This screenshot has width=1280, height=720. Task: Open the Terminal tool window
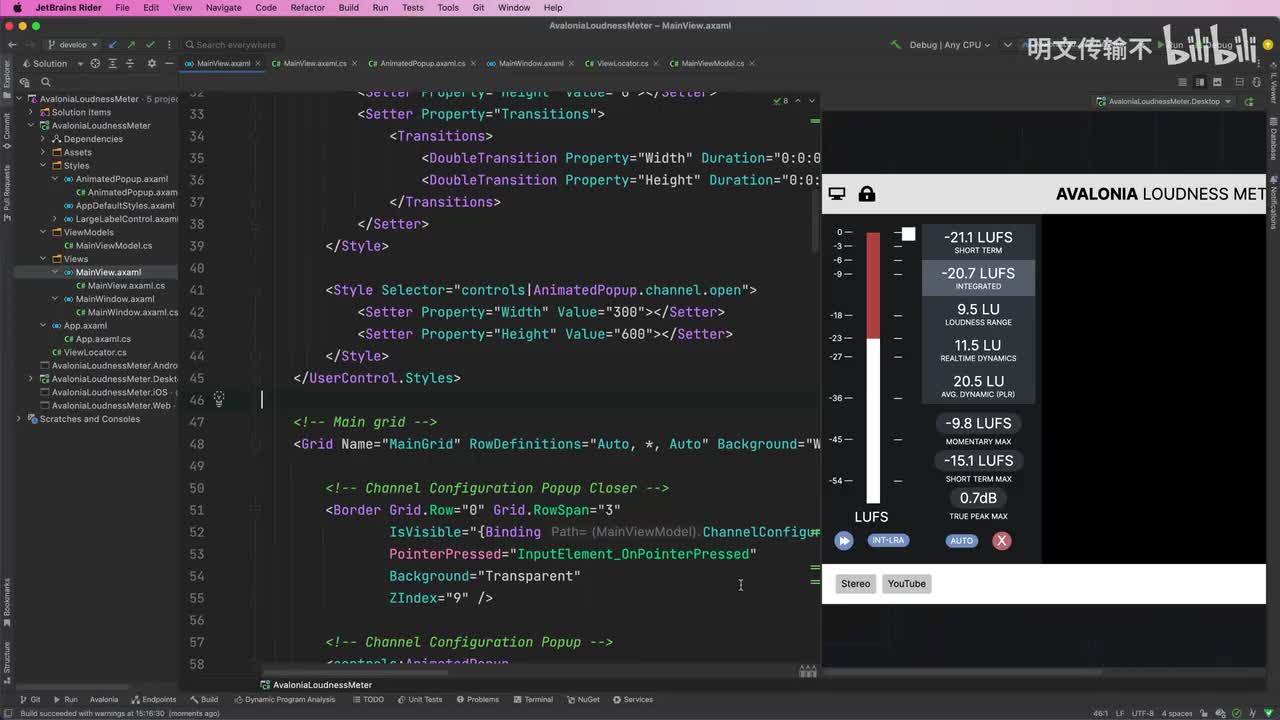pyautogui.click(x=533, y=700)
